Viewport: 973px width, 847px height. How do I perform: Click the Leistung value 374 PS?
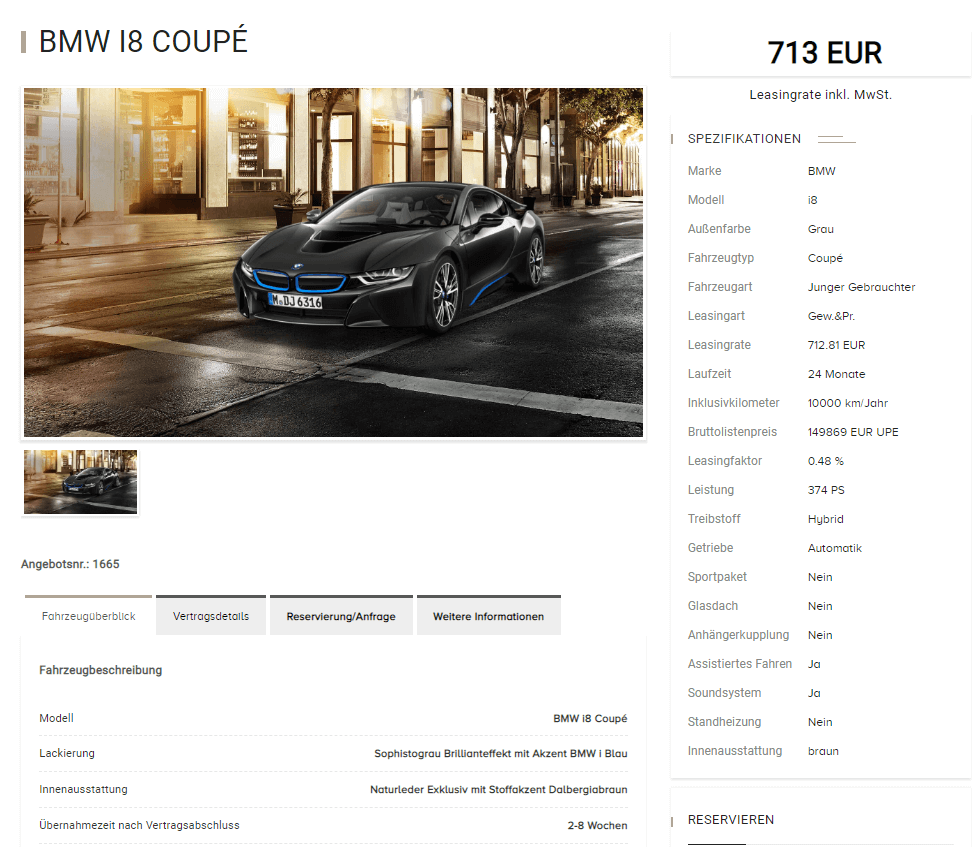[826, 490]
